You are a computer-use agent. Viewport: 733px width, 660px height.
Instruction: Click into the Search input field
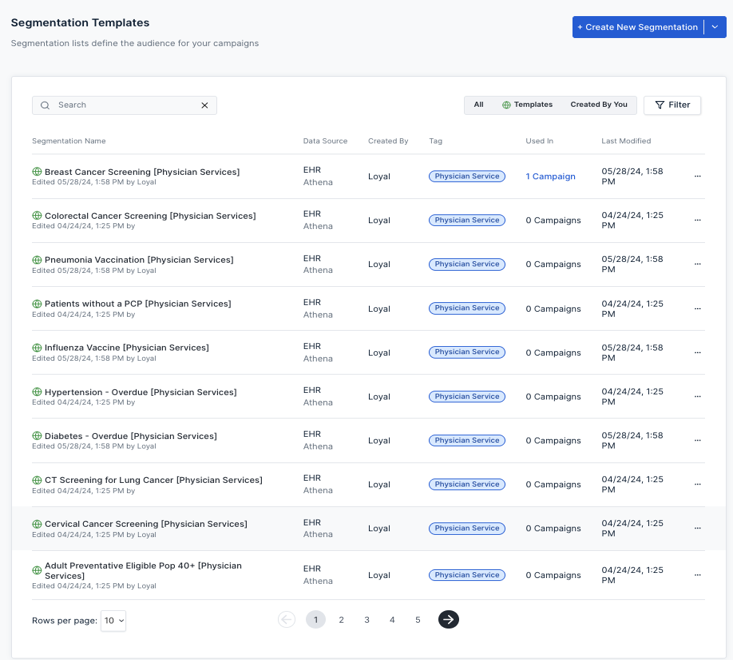(x=125, y=105)
